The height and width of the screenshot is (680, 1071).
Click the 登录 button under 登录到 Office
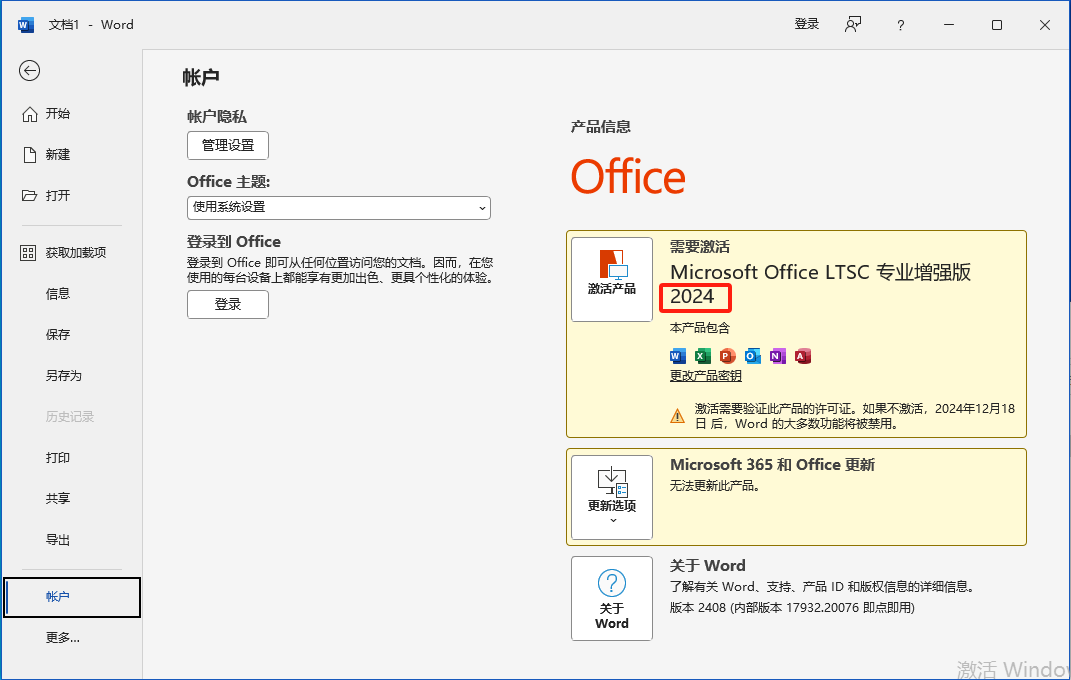[227, 304]
